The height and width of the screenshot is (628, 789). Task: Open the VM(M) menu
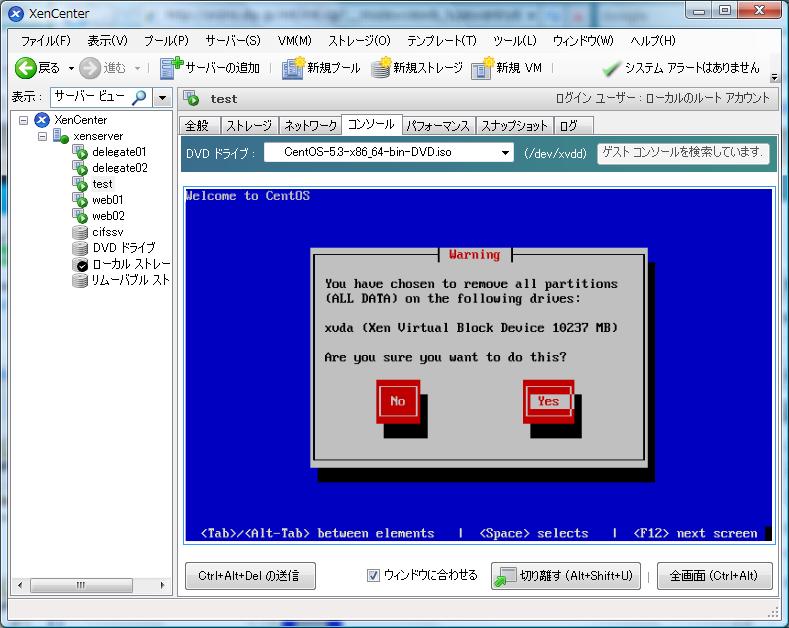pos(295,41)
